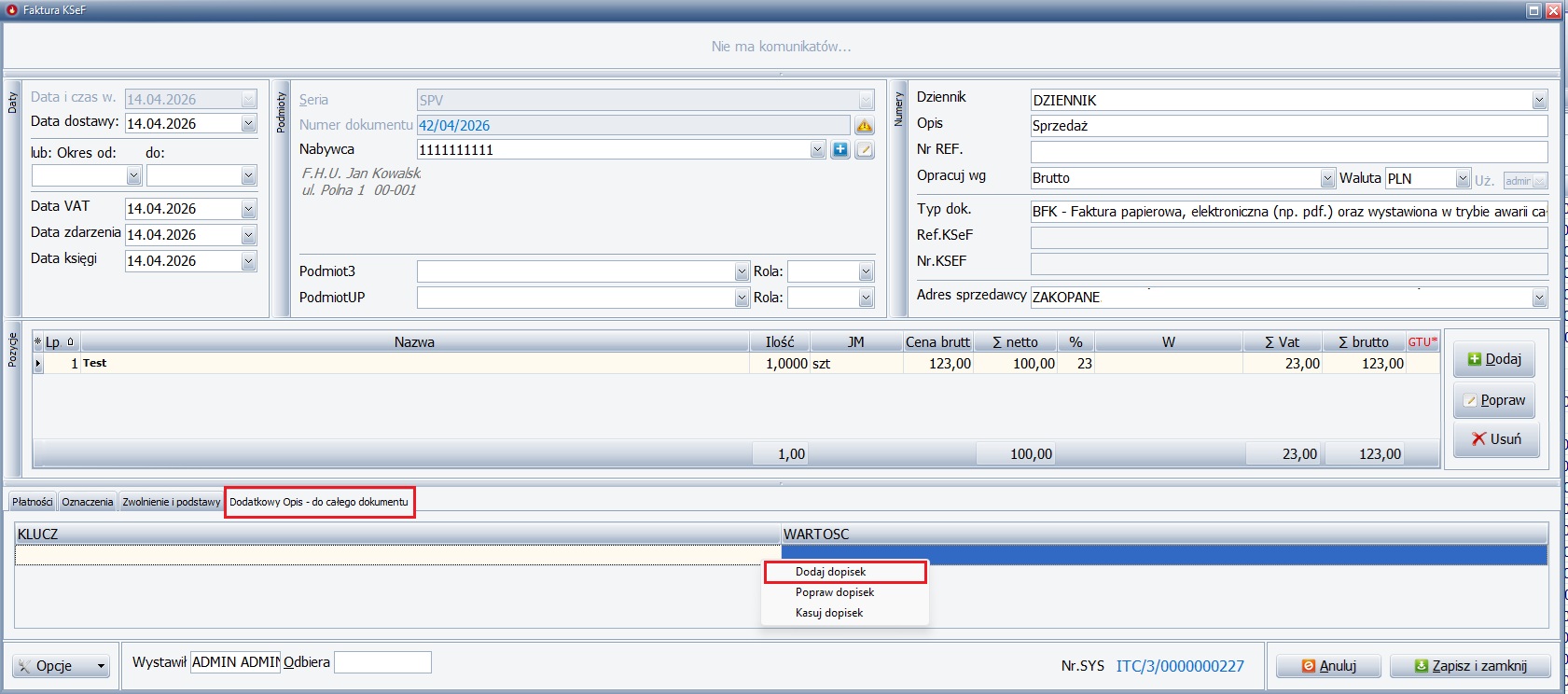Open the Data dostawy date dropdown
Viewport: 1568px width, 694px height.
(248, 124)
